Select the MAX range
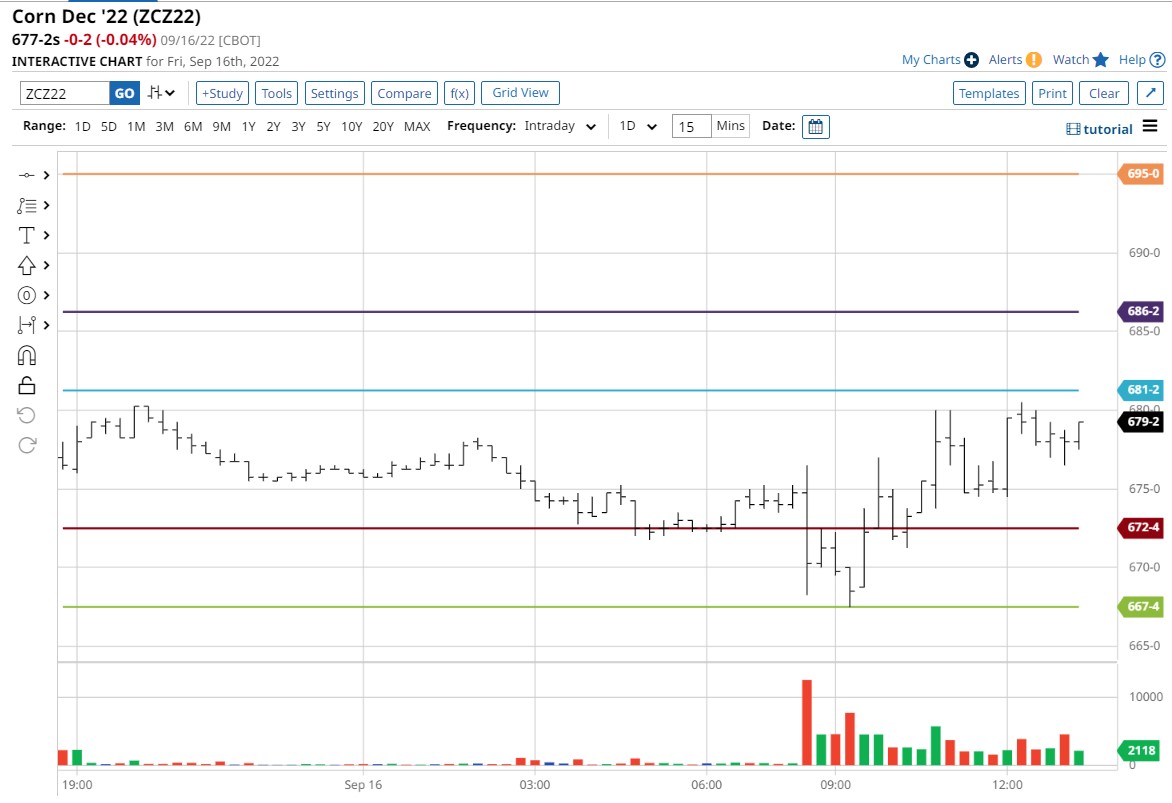1172x803 pixels. coord(417,126)
